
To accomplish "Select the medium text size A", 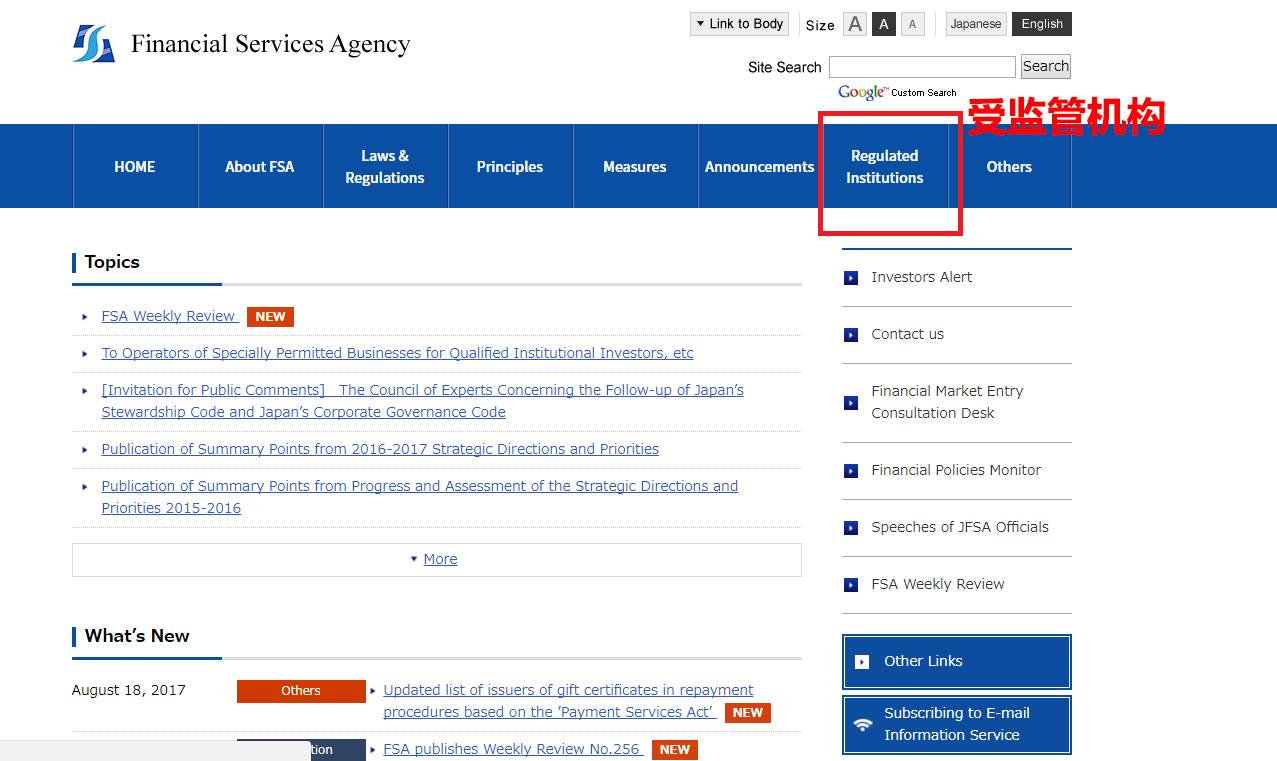I will click(x=883, y=24).
